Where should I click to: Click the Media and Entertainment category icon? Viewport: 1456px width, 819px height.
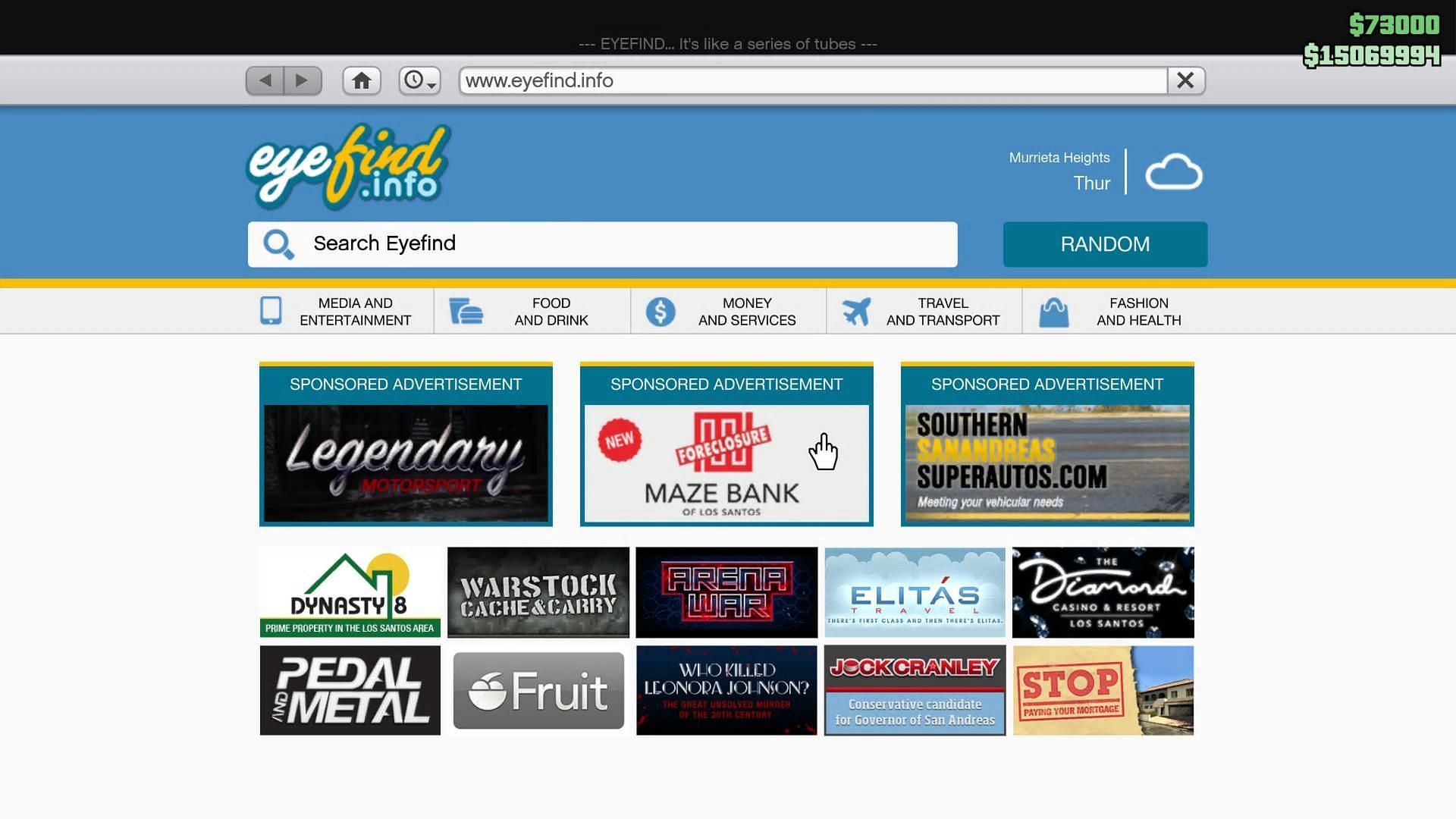coord(271,311)
